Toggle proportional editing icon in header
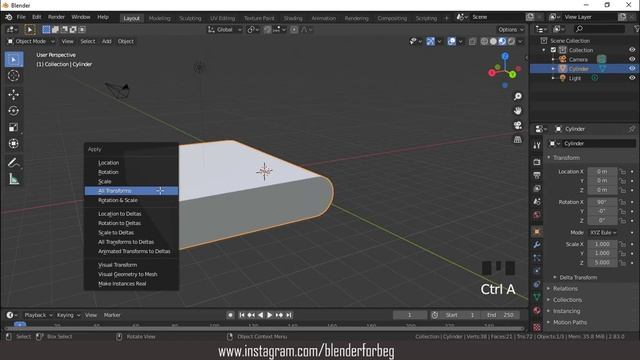 tap(294, 29)
